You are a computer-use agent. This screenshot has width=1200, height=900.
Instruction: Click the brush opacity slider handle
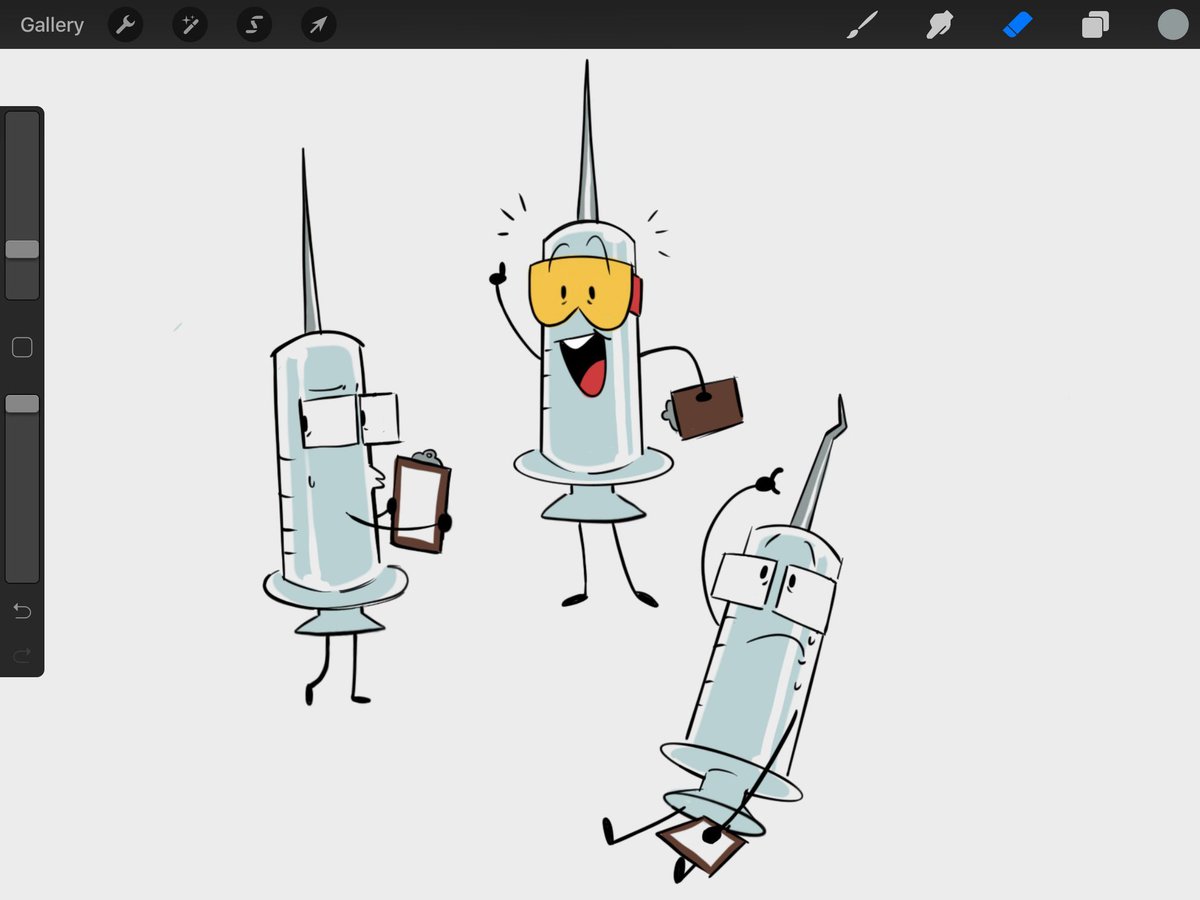[x=22, y=404]
